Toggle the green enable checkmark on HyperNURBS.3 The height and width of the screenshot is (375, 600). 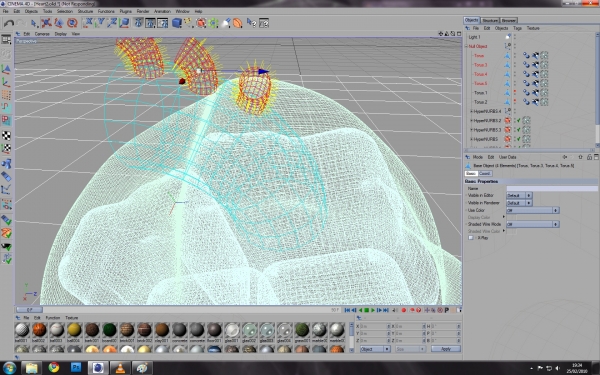click(x=518, y=130)
